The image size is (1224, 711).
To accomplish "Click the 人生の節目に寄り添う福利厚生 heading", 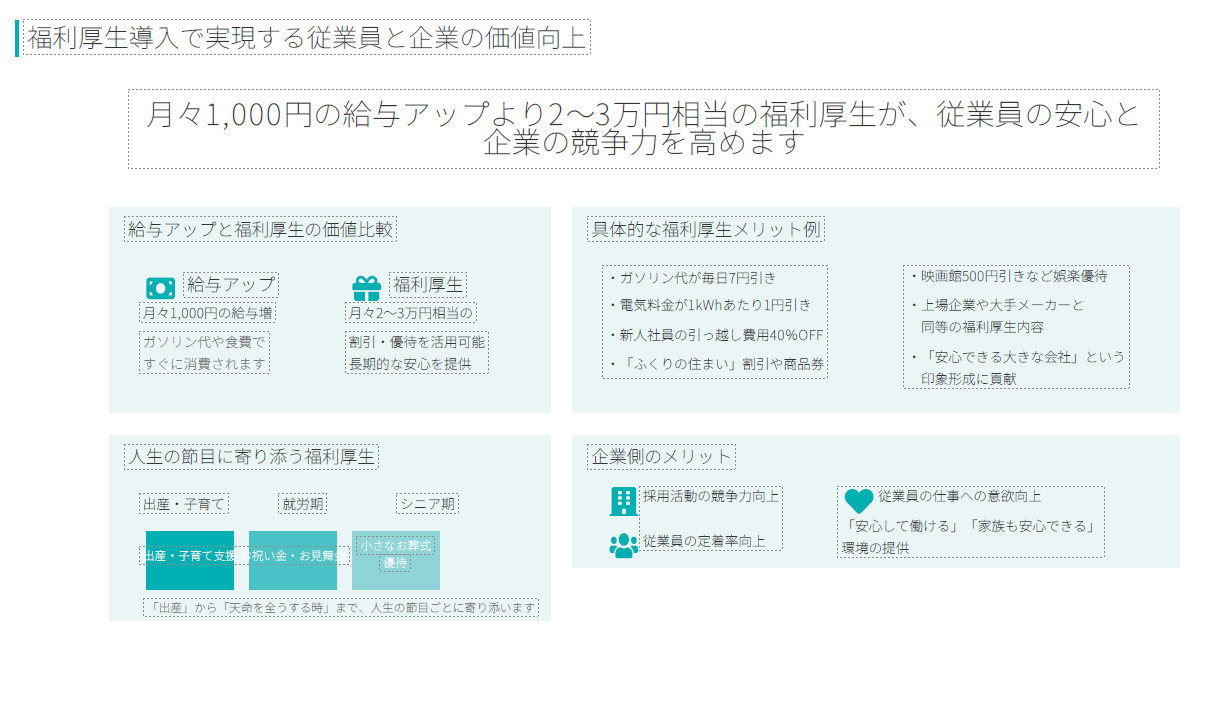I will [251, 457].
